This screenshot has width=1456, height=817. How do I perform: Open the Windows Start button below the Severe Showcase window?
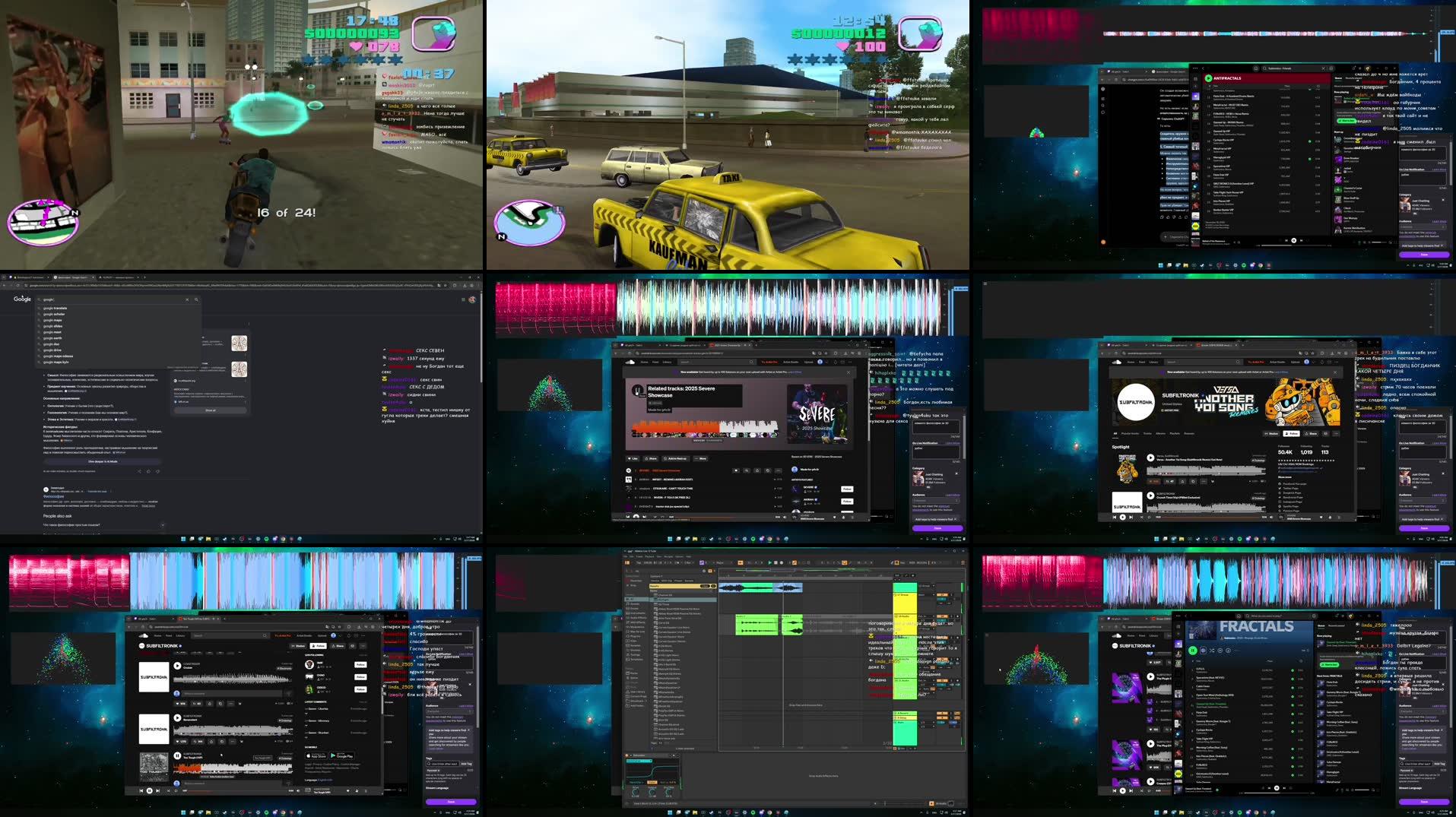tap(670, 539)
